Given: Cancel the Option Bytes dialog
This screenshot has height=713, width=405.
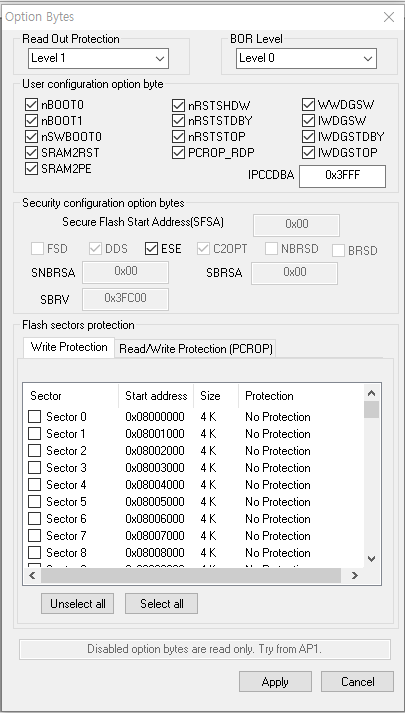Looking at the screenshot, I should pos(358,682).
